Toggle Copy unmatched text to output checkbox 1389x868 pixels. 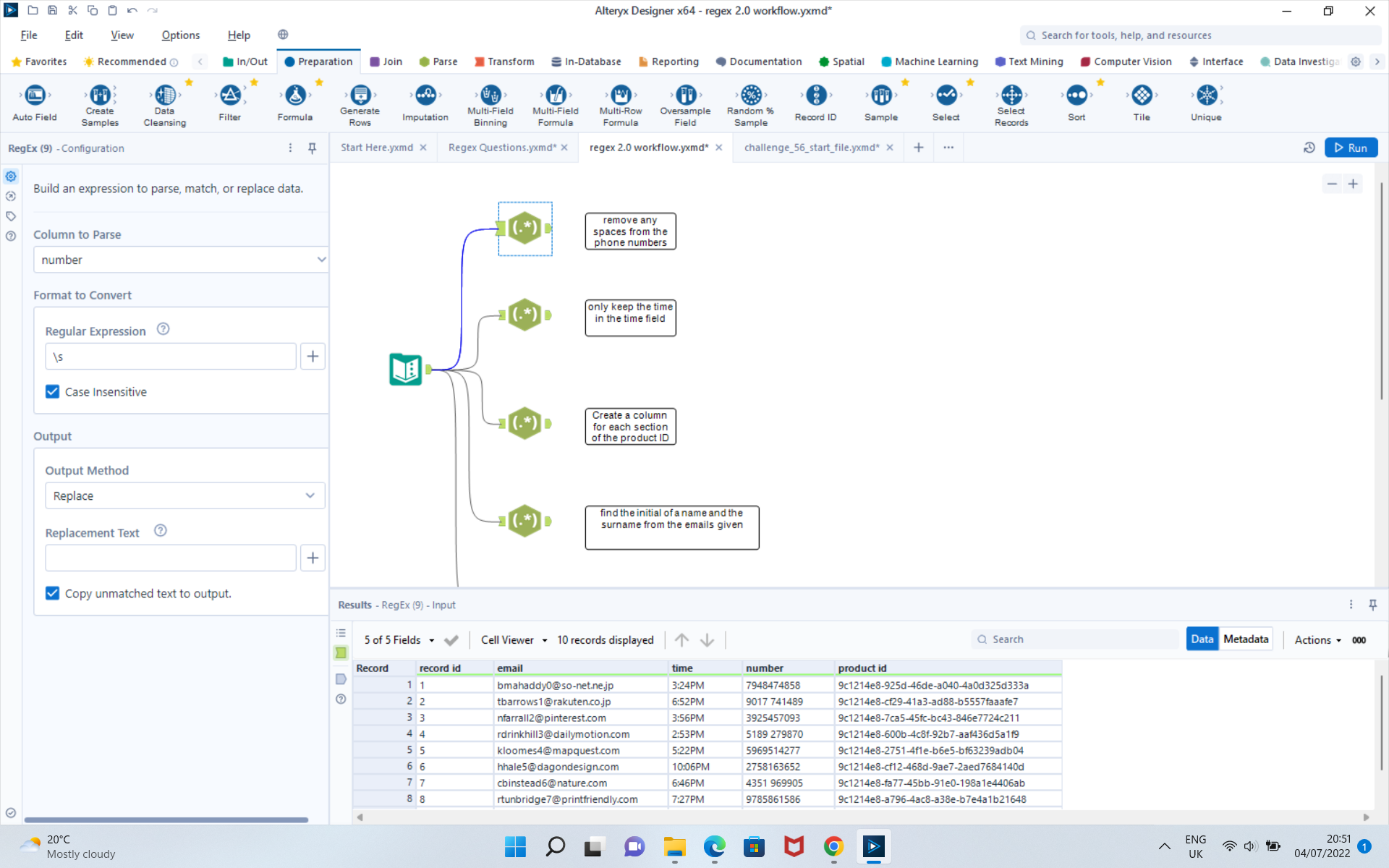[53, 593]
